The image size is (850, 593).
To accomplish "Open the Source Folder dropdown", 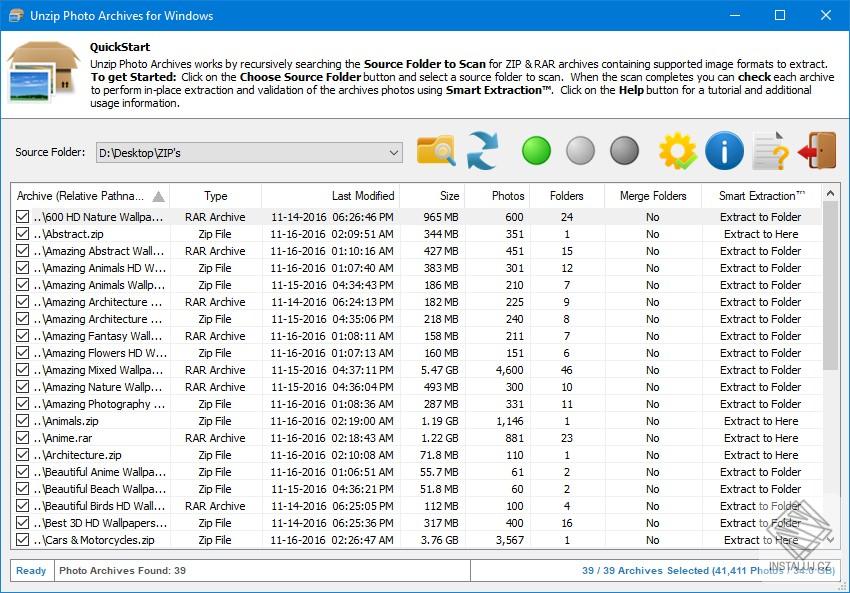I will pos(394,152).
